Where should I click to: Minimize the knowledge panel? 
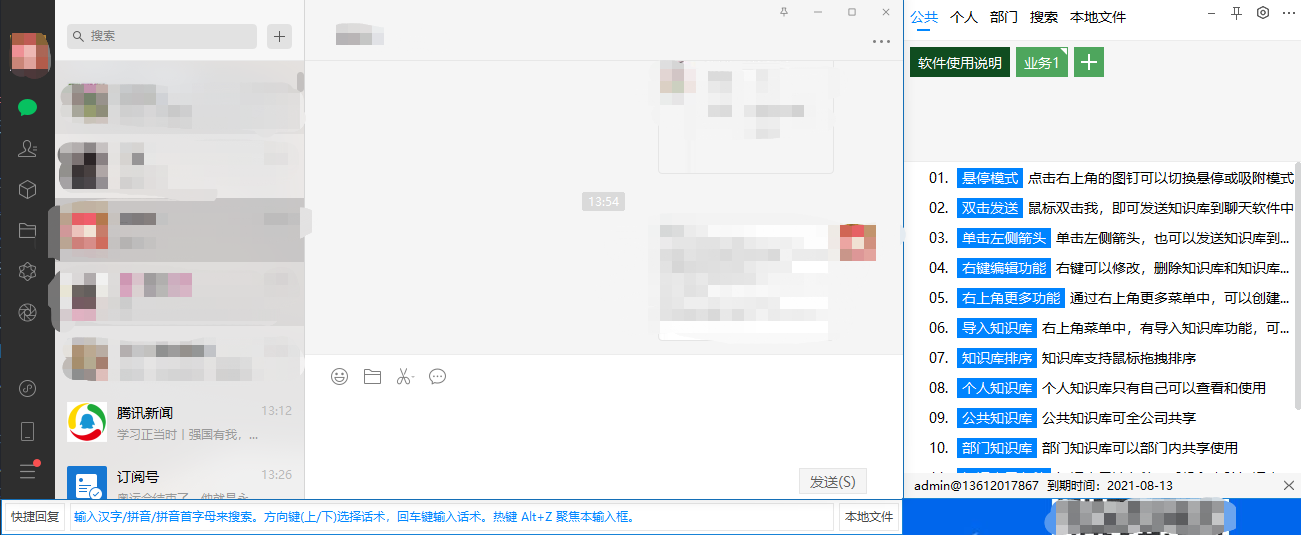point(1211,13)
